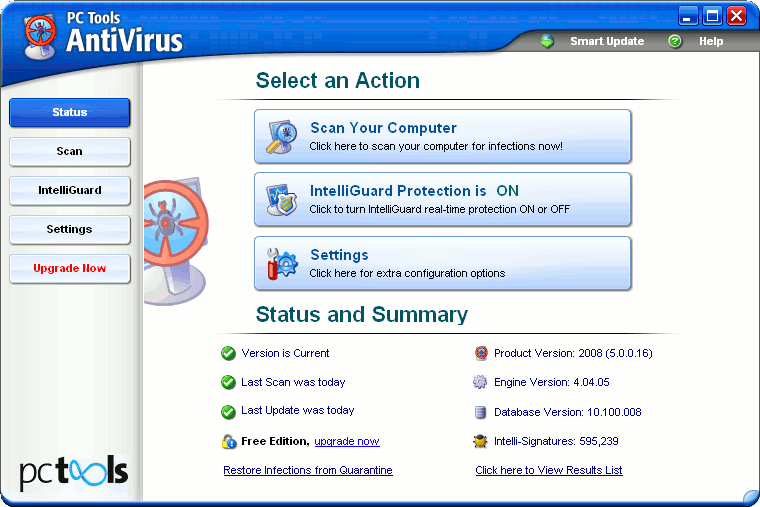Click the Free Edition lock icon
Viewport: 760px width, 507px height.
229,441
